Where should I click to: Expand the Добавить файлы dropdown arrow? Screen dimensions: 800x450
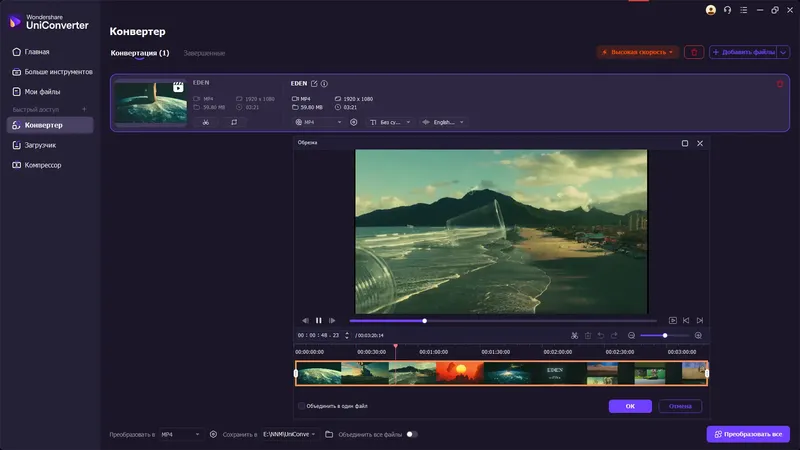coord(783,52)
